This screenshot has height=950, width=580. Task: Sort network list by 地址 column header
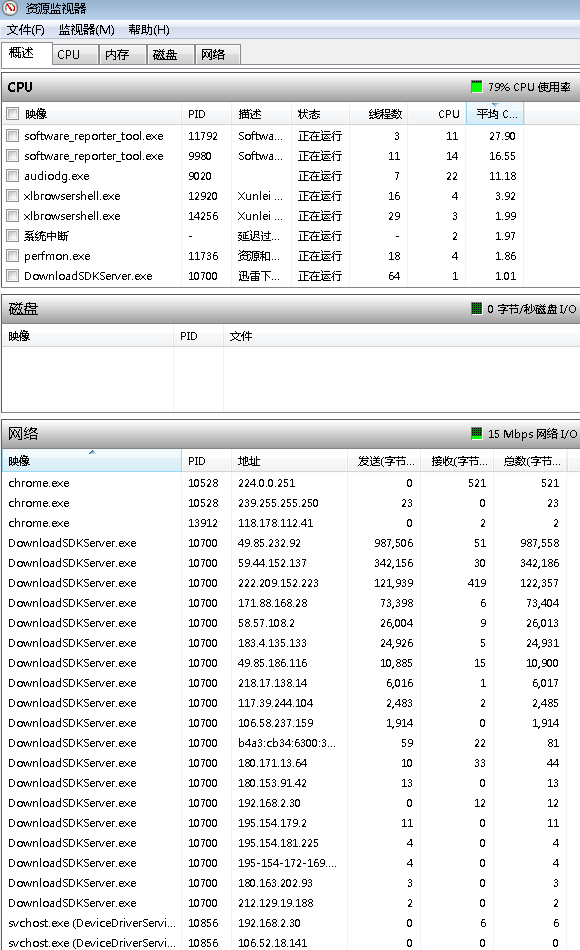tap(289, 460)
